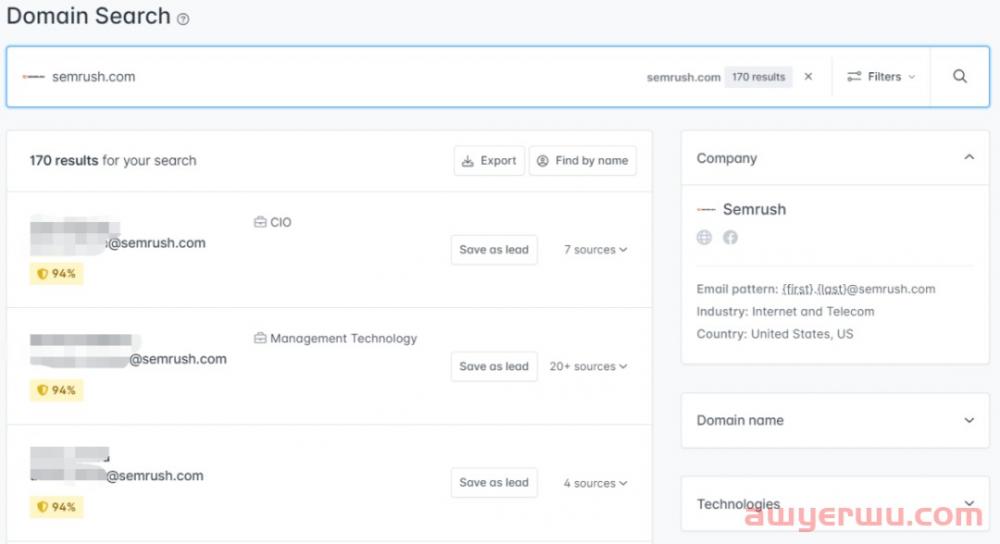Click the Find by name button

[582, 160]
